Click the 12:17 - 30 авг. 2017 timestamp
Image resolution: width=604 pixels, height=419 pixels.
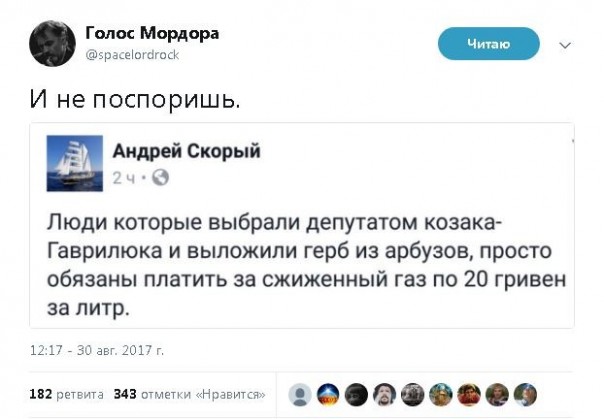point(97,351)
